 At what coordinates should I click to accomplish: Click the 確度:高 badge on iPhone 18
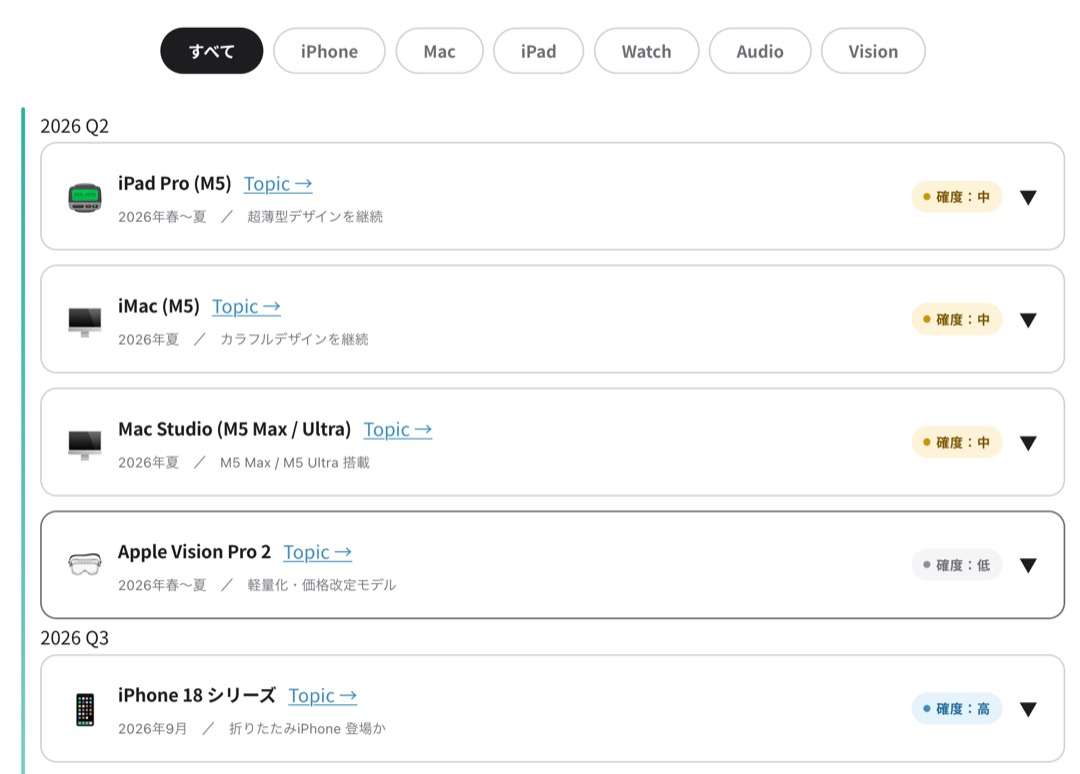coord(956,709)
